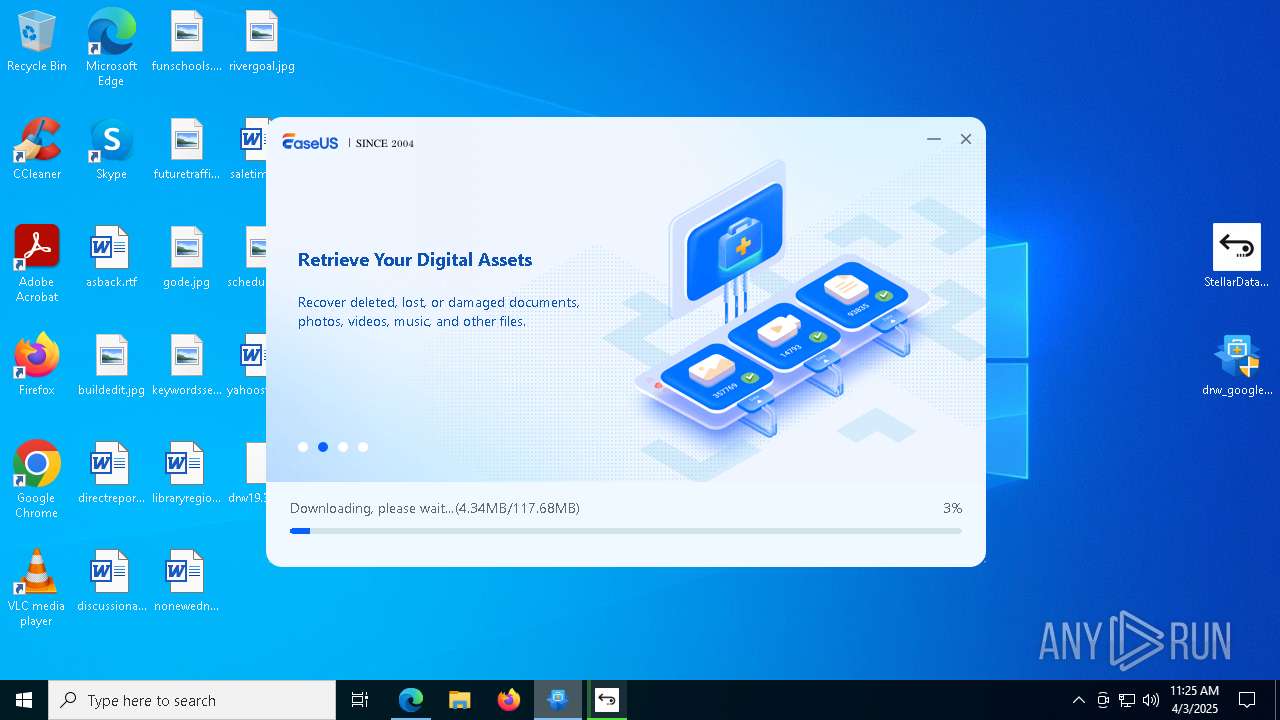Click the 'Downloading, please wait' status text
1280x720 pixels.
(x=435, y=508)
